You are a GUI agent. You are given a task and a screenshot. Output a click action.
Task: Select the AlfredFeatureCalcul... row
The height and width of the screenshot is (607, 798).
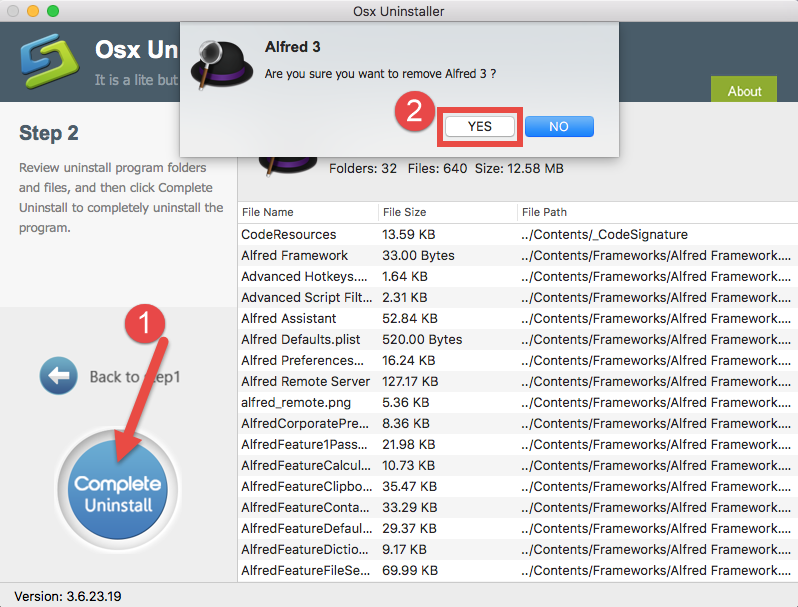point(518,466)
